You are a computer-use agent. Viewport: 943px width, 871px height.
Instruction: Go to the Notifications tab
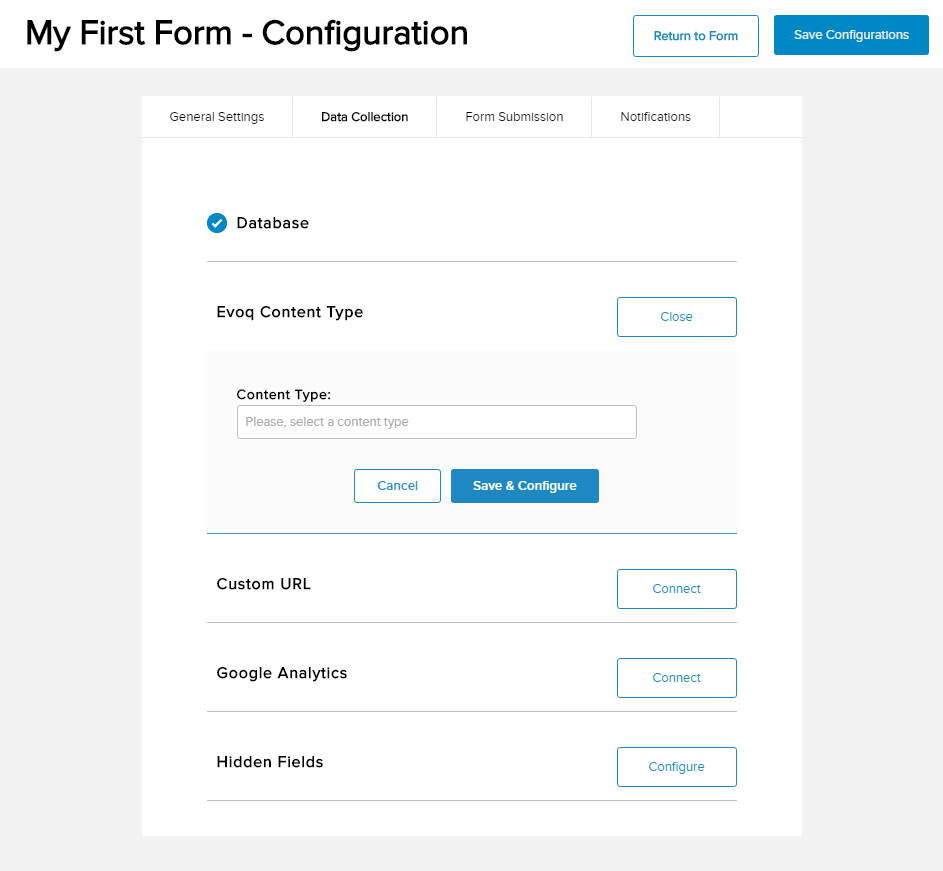click(655, 117)
